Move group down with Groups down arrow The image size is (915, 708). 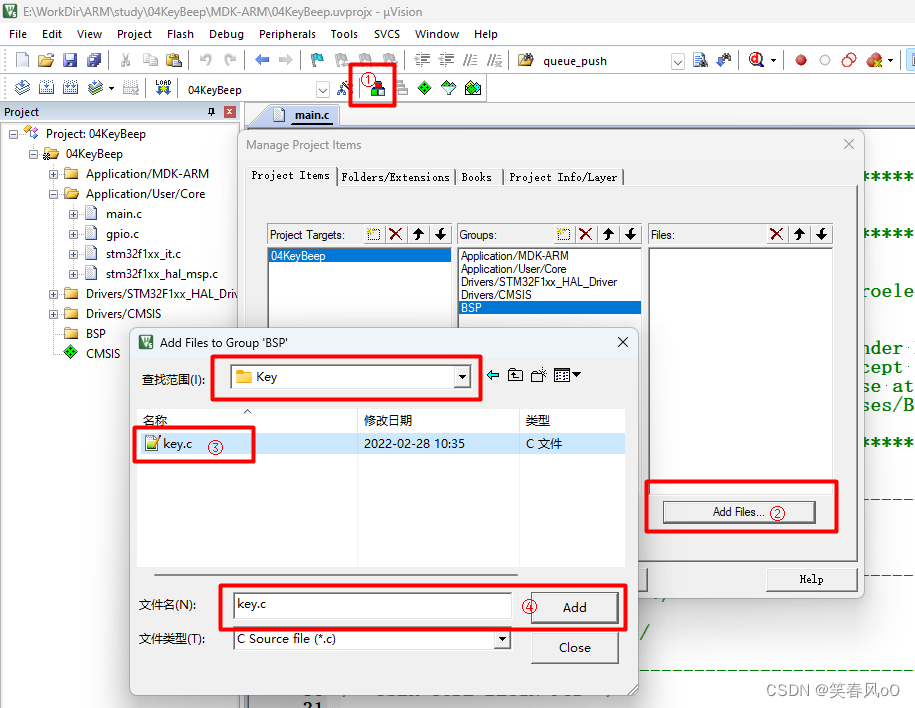[630, 235]
